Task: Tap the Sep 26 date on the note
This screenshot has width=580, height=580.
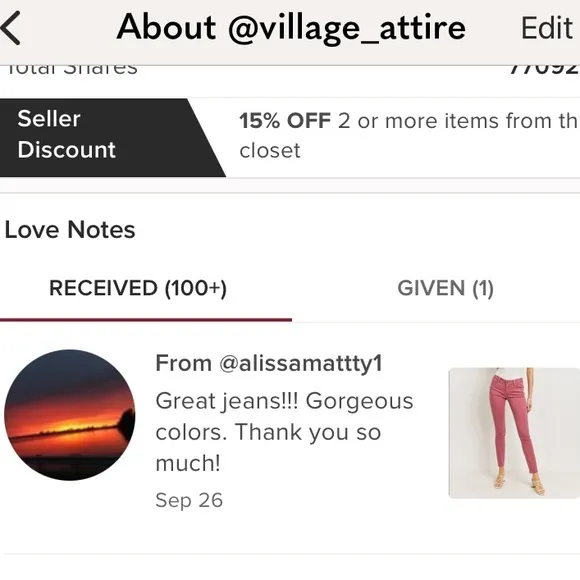Action: click(x=189, y=500)
